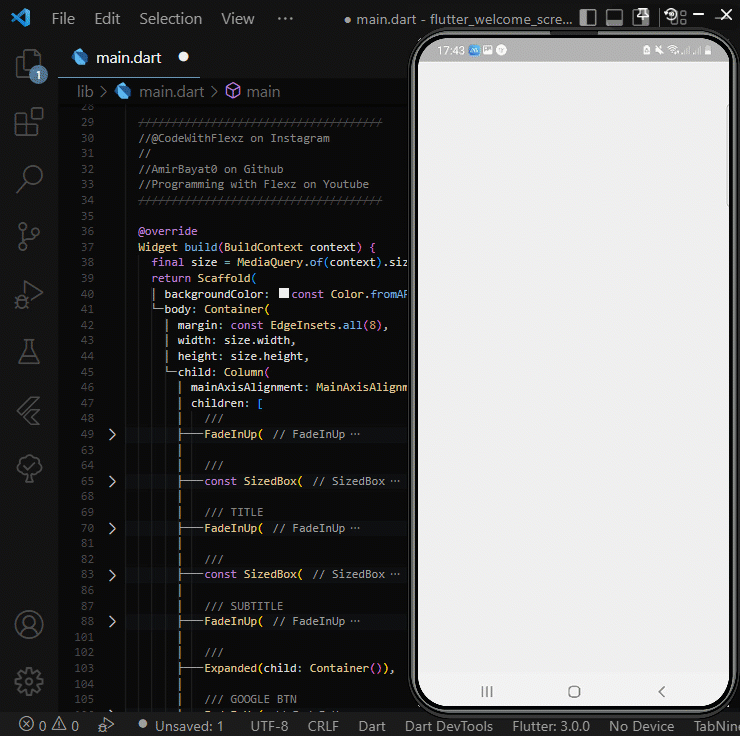The width and height of the screenshot is (740, 736).
Task: Change the UTF-8 file encoding
Action: click(x=269, y=726)
